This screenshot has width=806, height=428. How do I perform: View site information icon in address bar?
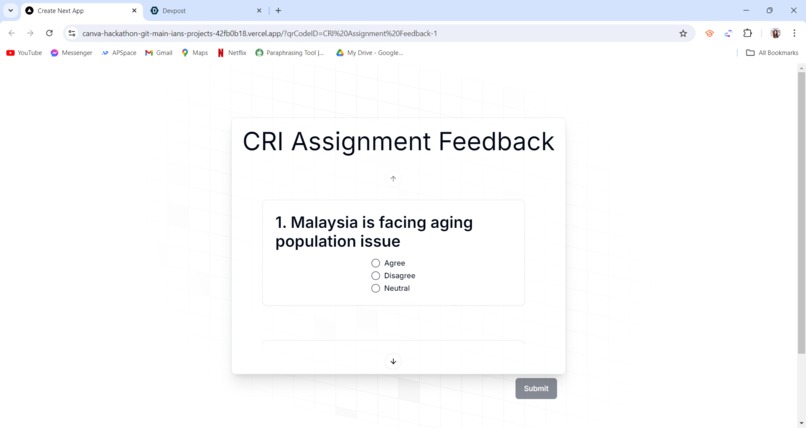click(x=72, y=33)
